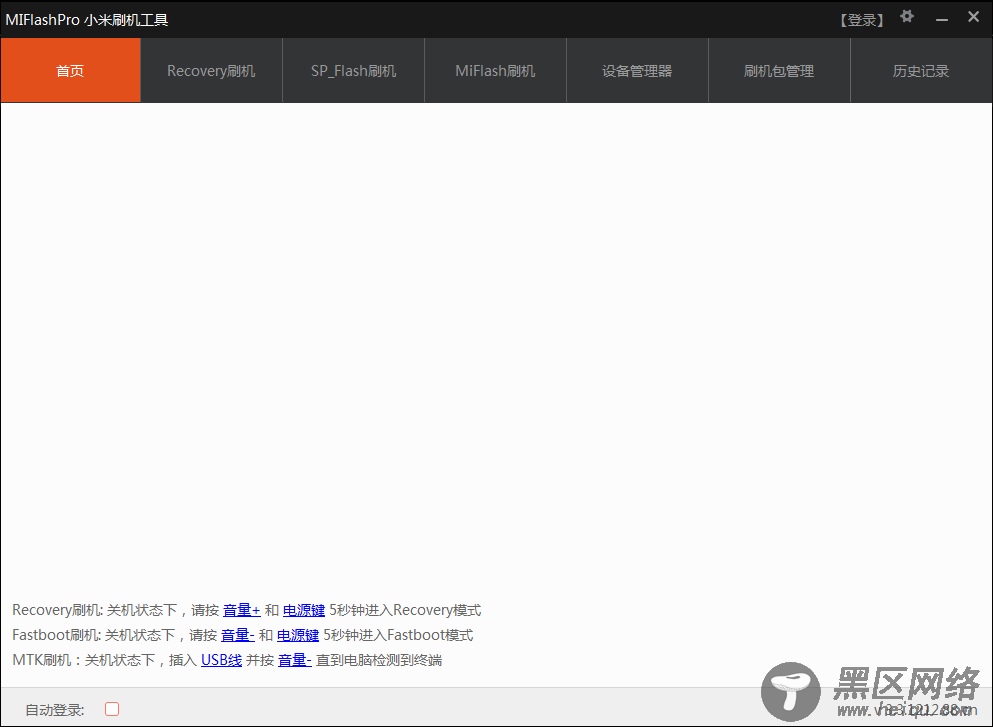This screenshot has width=993, height=727.
Task: Open the 历史记录 history tab
Action: pyautogui.click(x=921, y=70)
